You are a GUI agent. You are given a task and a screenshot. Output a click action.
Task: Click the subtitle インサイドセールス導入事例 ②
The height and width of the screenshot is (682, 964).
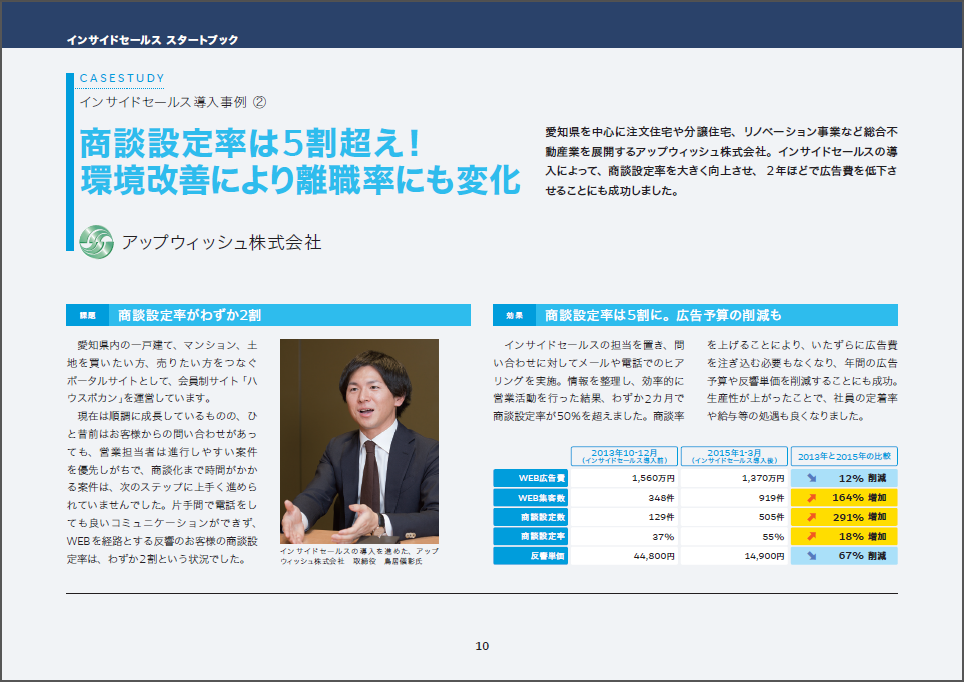173,102
